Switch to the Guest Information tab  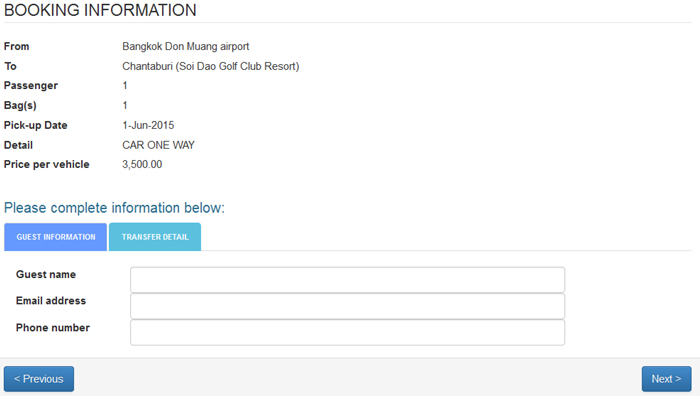point(55,237)
